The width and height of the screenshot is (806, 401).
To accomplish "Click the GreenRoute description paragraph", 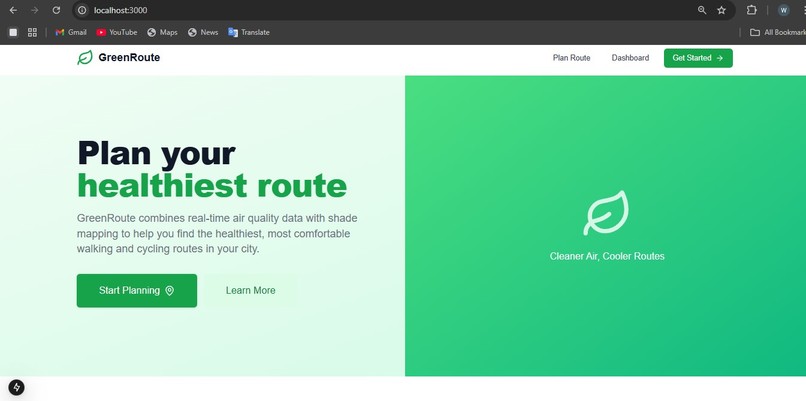I will (217, 233).
